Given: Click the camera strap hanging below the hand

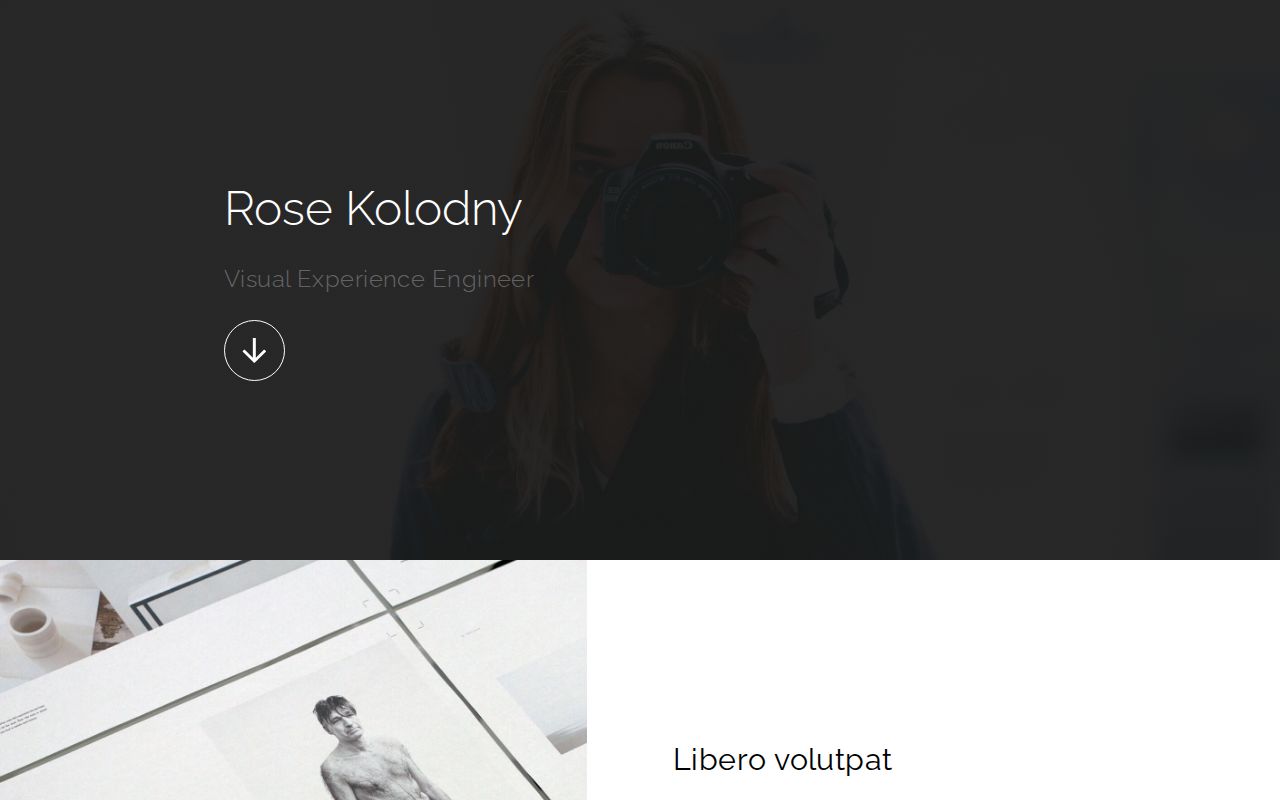Looking at the screenshot, I should 832,280.
